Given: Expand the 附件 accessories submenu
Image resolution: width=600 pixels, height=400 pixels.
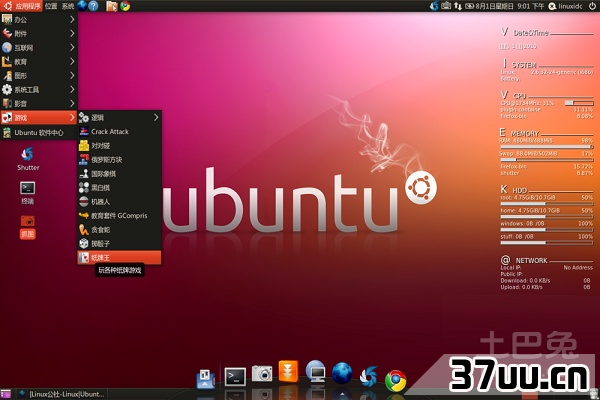Looking at the screenshot, I should tap(39, 34).
